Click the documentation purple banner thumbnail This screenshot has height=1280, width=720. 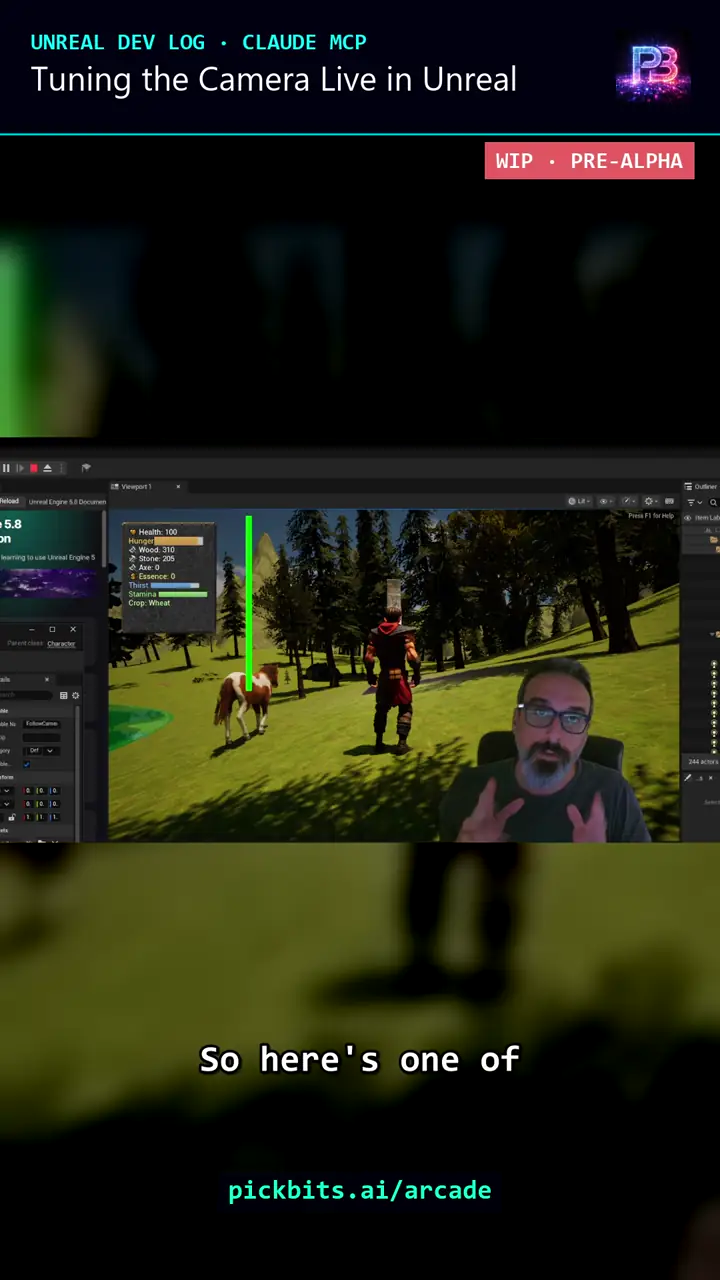point(50,583)
